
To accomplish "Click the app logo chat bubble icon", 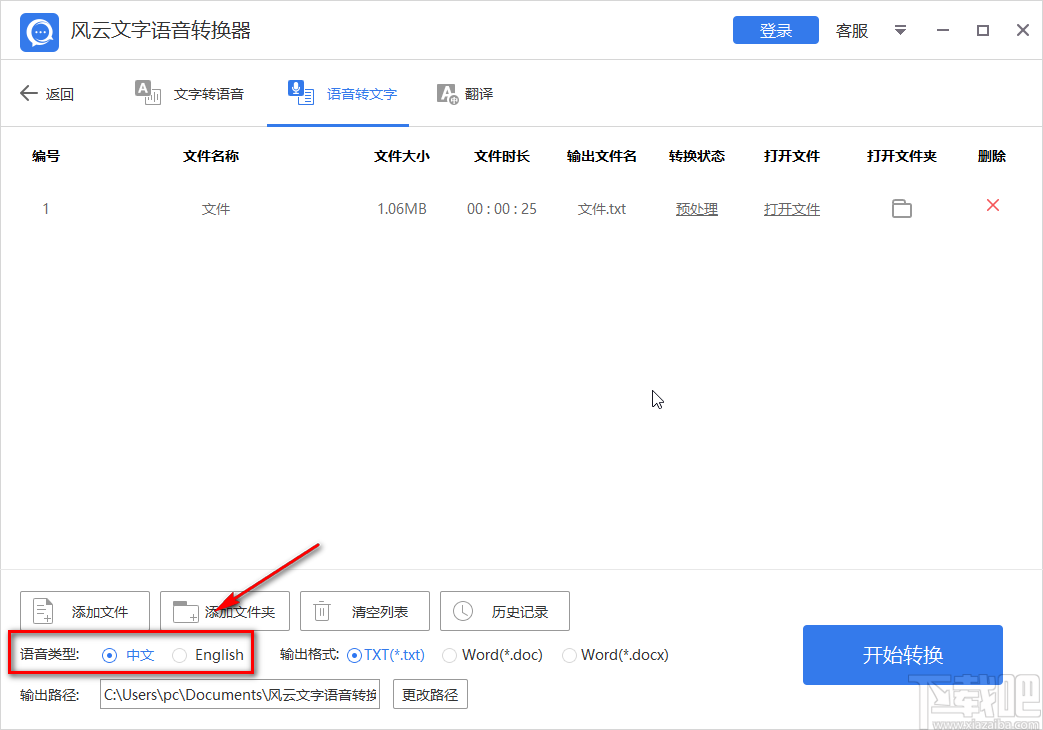I will coord(38,31).
